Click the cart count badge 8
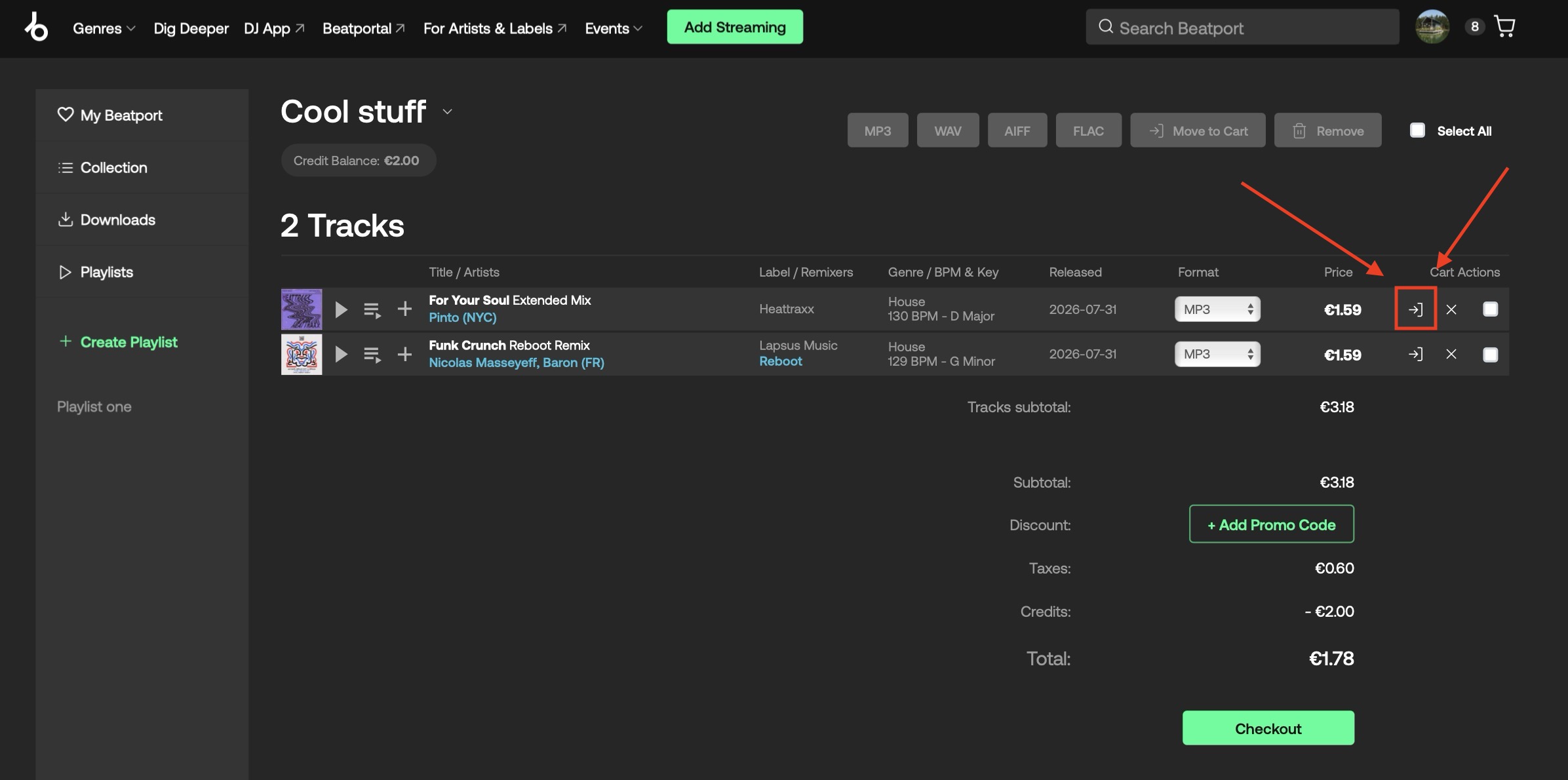The image size is (1568, 780). [x=1474, y=27]
